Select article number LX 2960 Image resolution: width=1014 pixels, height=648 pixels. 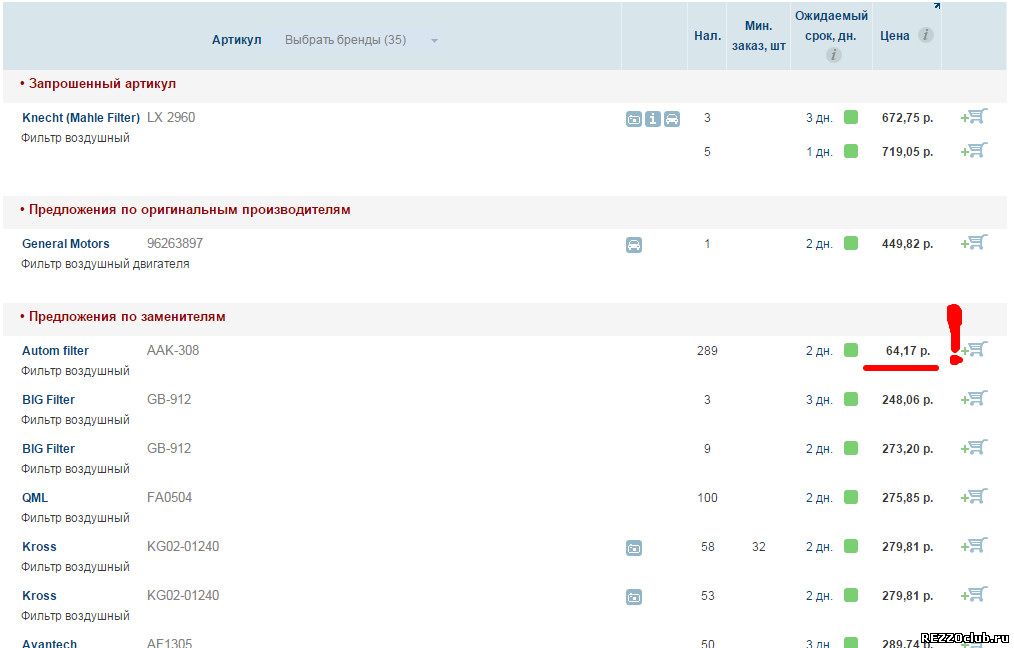pyautogui.click(x=171, y=118)
